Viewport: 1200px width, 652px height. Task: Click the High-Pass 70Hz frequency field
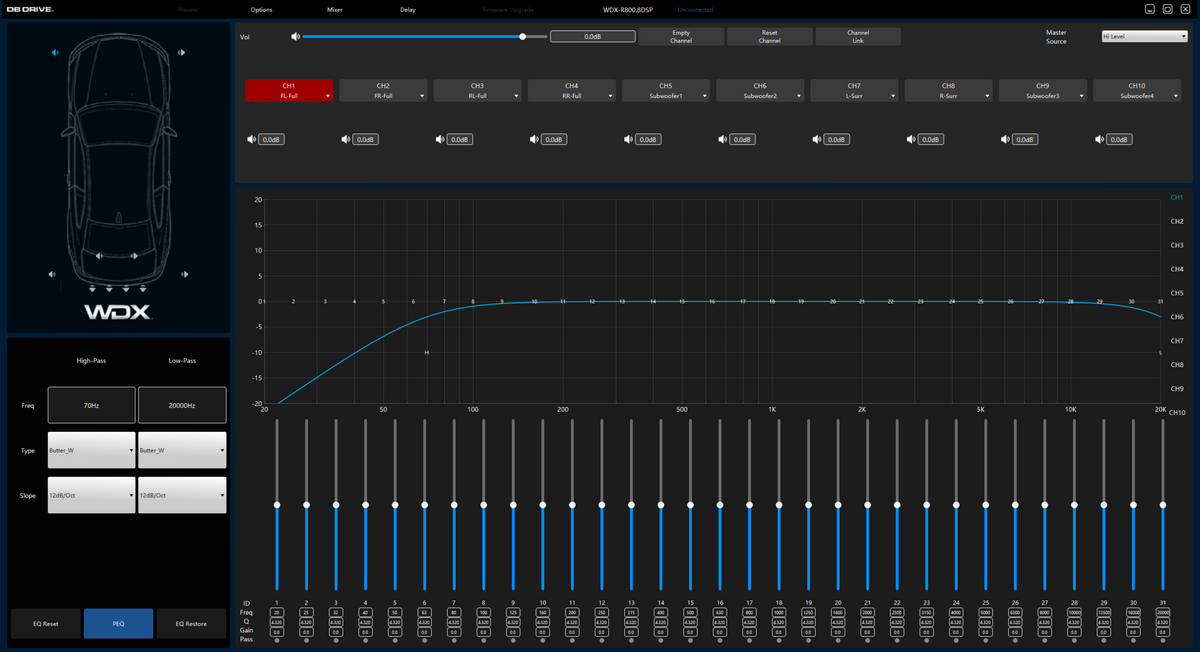pyautogui.click(x=91, y=405)
